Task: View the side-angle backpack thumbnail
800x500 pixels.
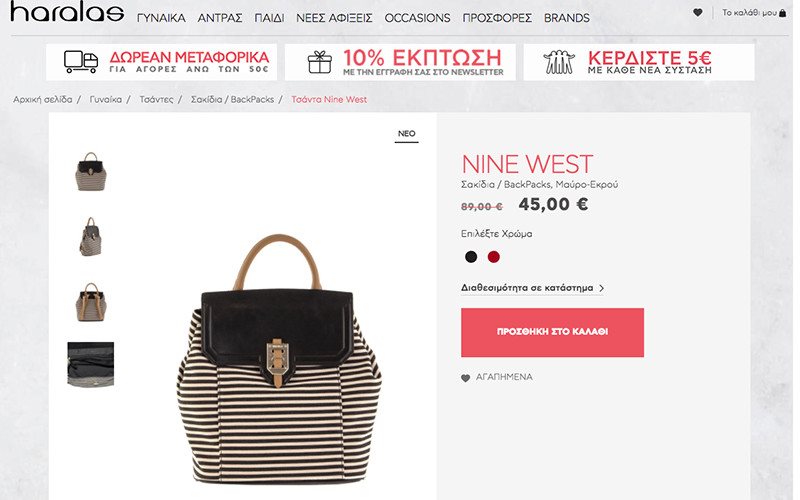Action: (90, 236)
